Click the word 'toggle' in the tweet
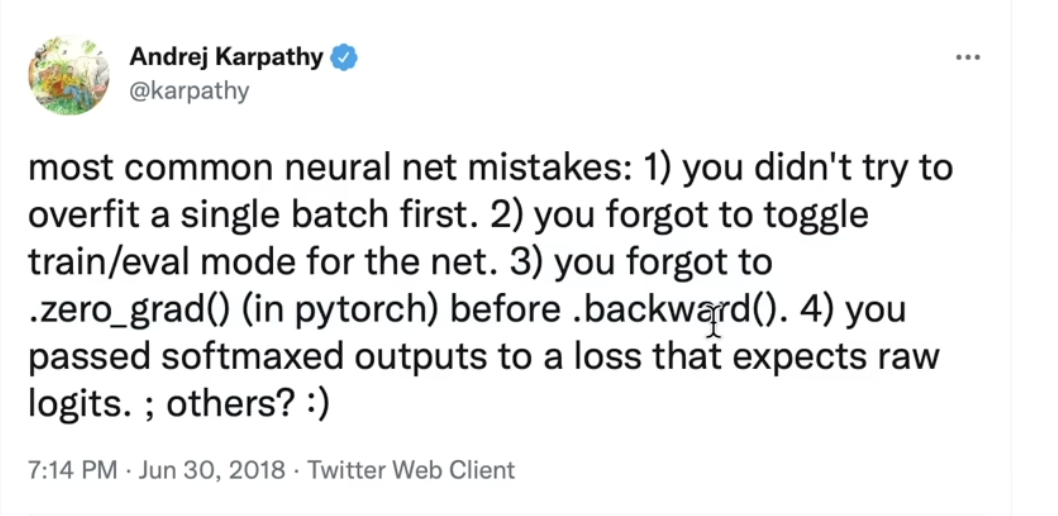The image size is (1058, 516). pos(816,217)
